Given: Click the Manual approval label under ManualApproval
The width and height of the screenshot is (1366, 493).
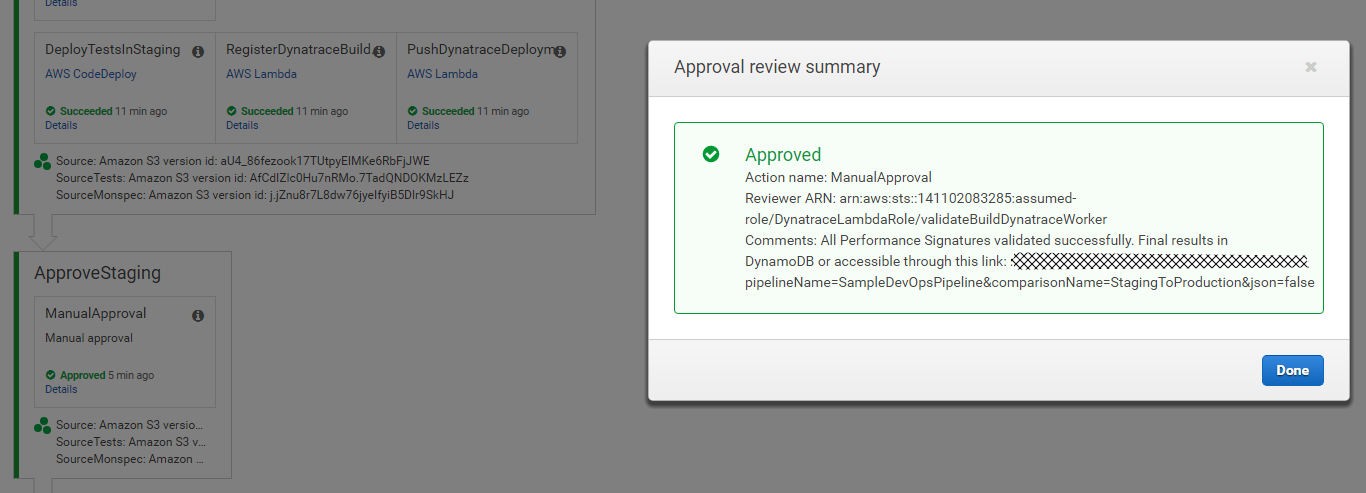Looking at the screenshot, I should point(89,338).
